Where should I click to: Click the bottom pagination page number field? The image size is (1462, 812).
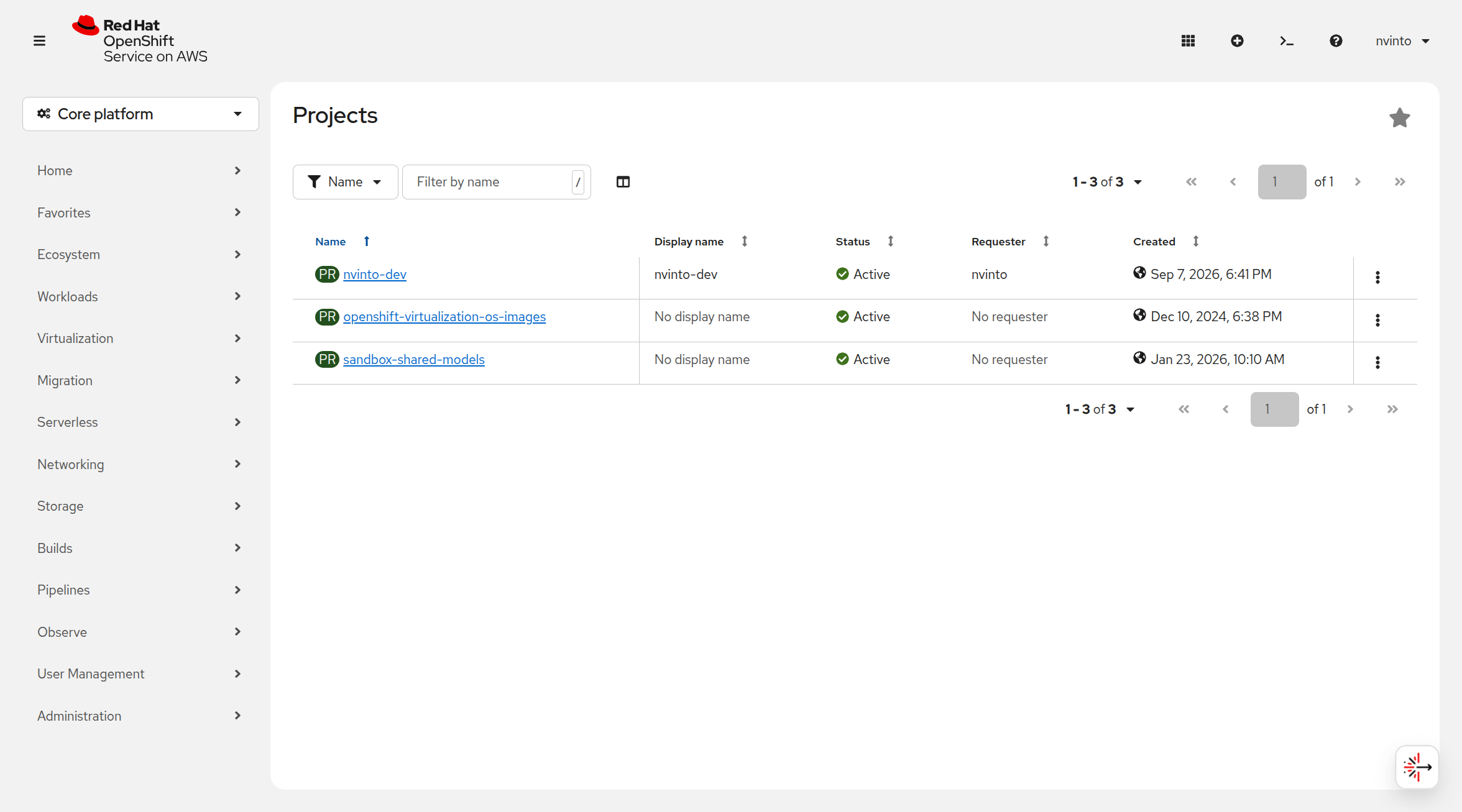pyautogui.click(x=1274, y=409)
